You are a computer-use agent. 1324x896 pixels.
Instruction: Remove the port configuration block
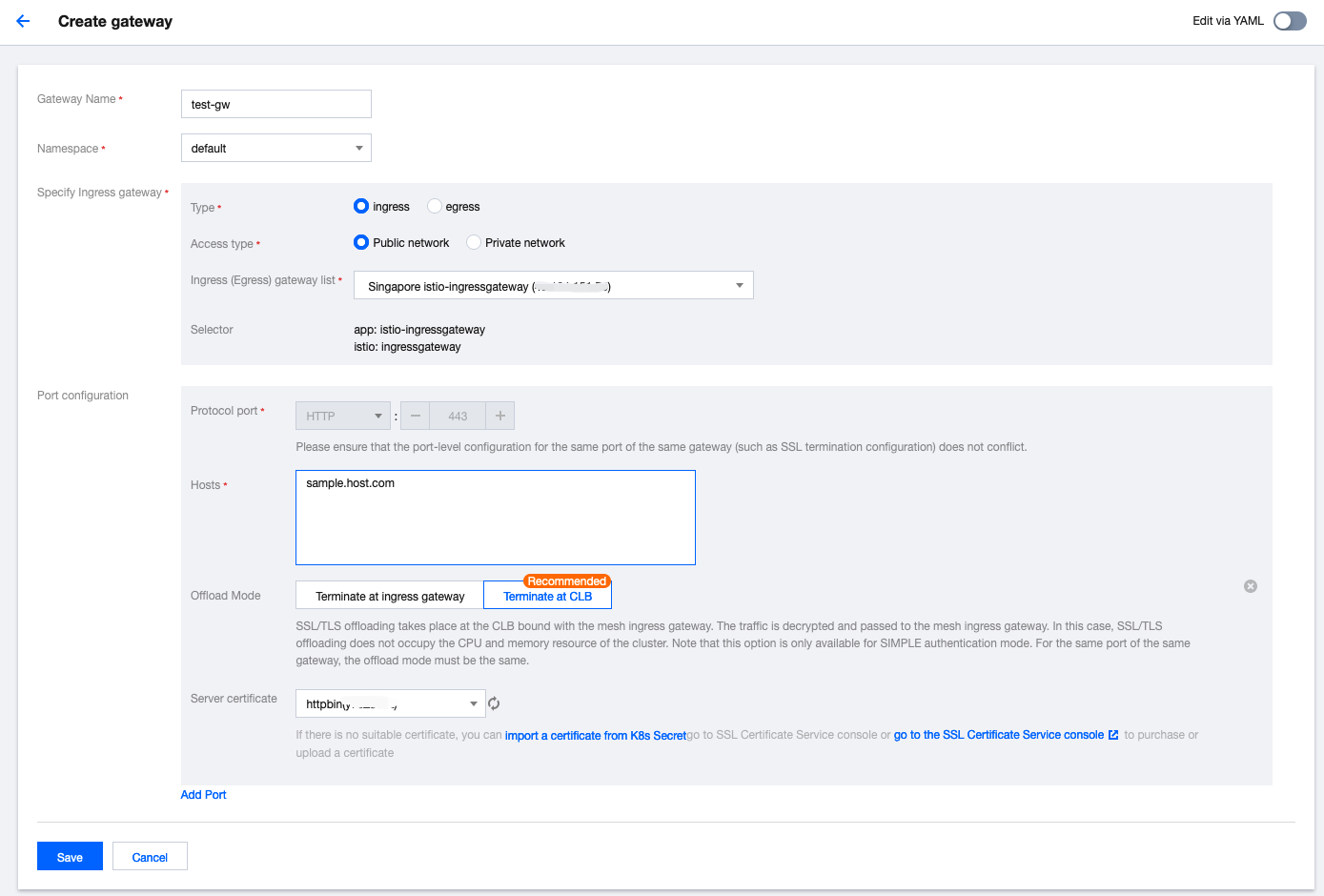tap(1251, 586)
